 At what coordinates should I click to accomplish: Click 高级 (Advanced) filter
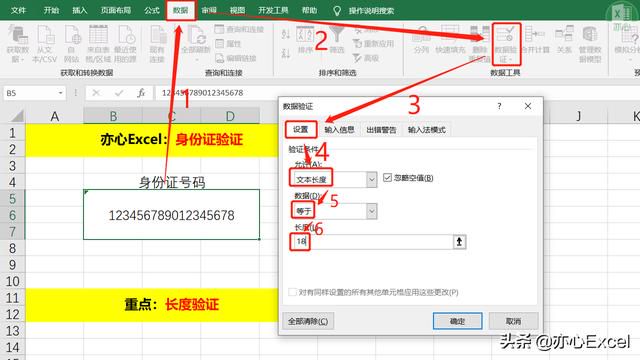[x=366, y=58]
